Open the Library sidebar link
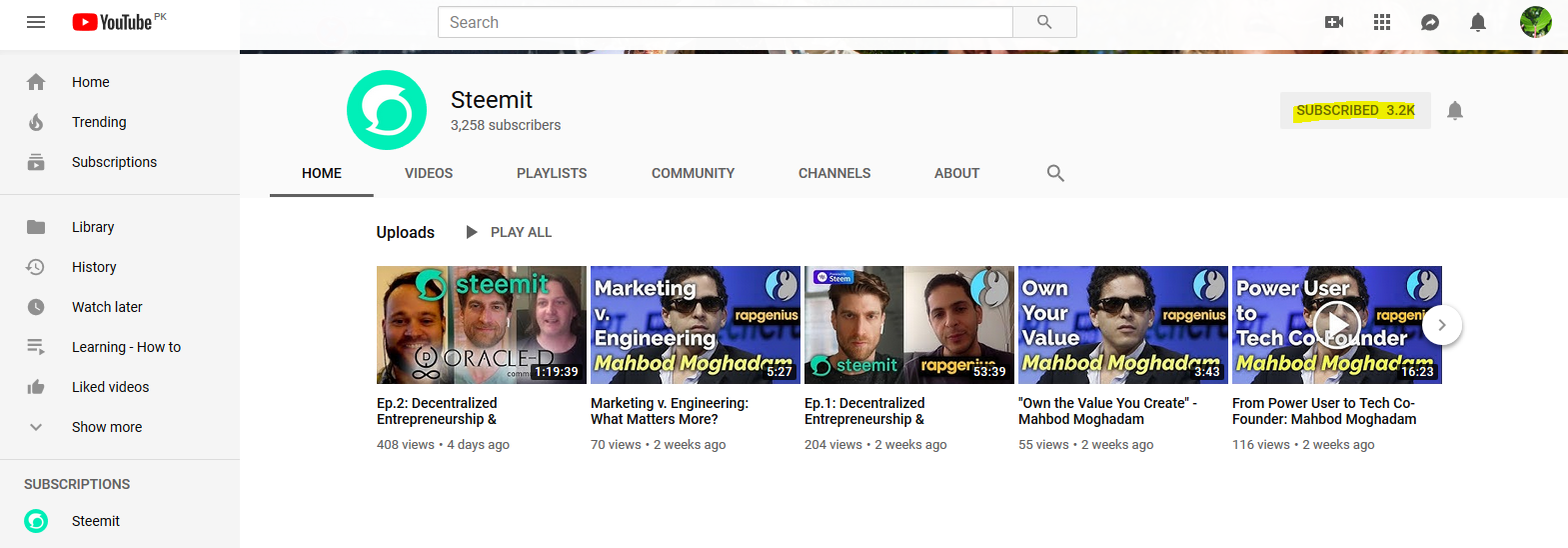1568x548 pixels. tap(93, 227)
